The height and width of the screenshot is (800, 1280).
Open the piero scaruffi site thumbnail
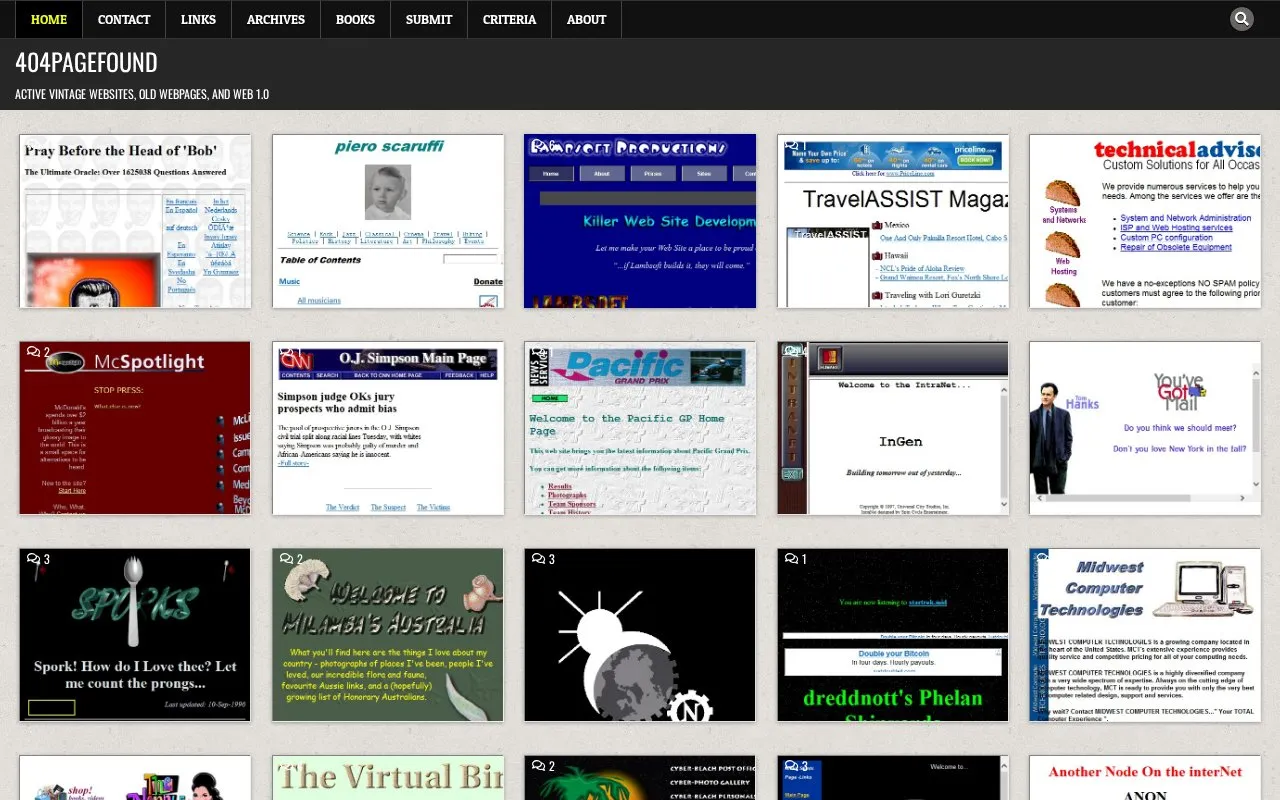click(388, 221)
